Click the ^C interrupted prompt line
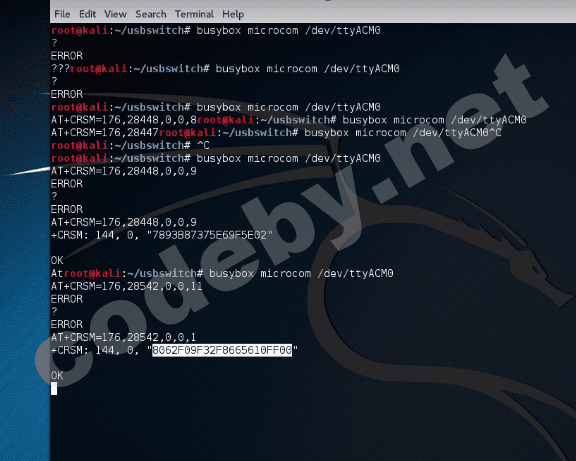The image size is (576, 461). 130,145
